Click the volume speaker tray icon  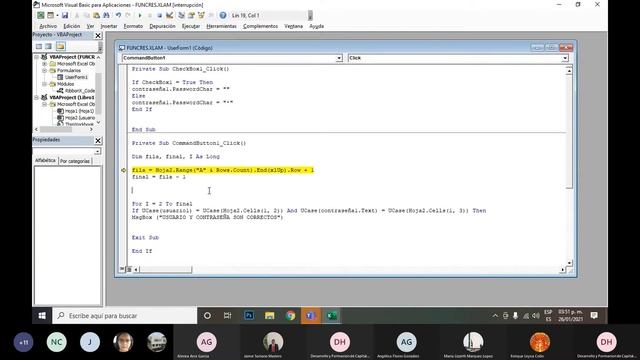[536, 316]
